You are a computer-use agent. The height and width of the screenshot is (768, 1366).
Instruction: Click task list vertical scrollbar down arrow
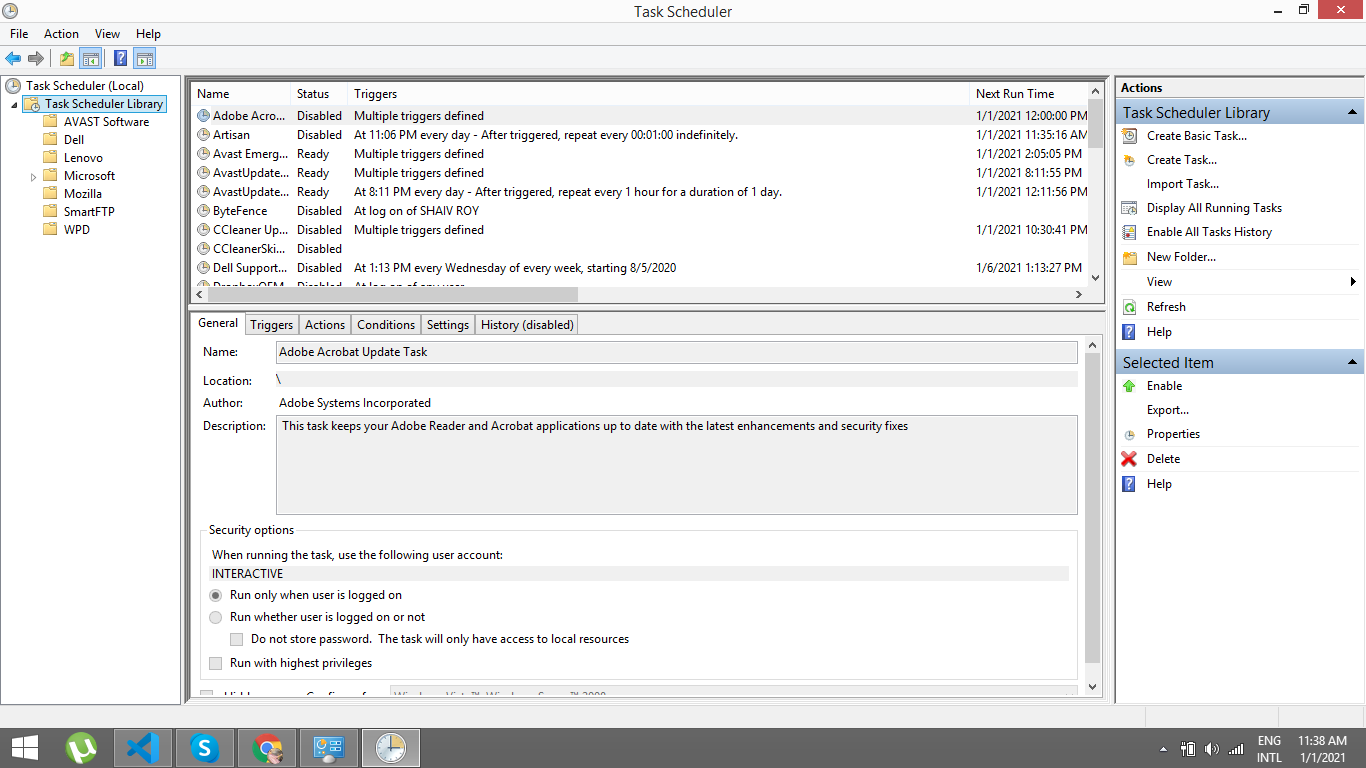coord(1096,278)
